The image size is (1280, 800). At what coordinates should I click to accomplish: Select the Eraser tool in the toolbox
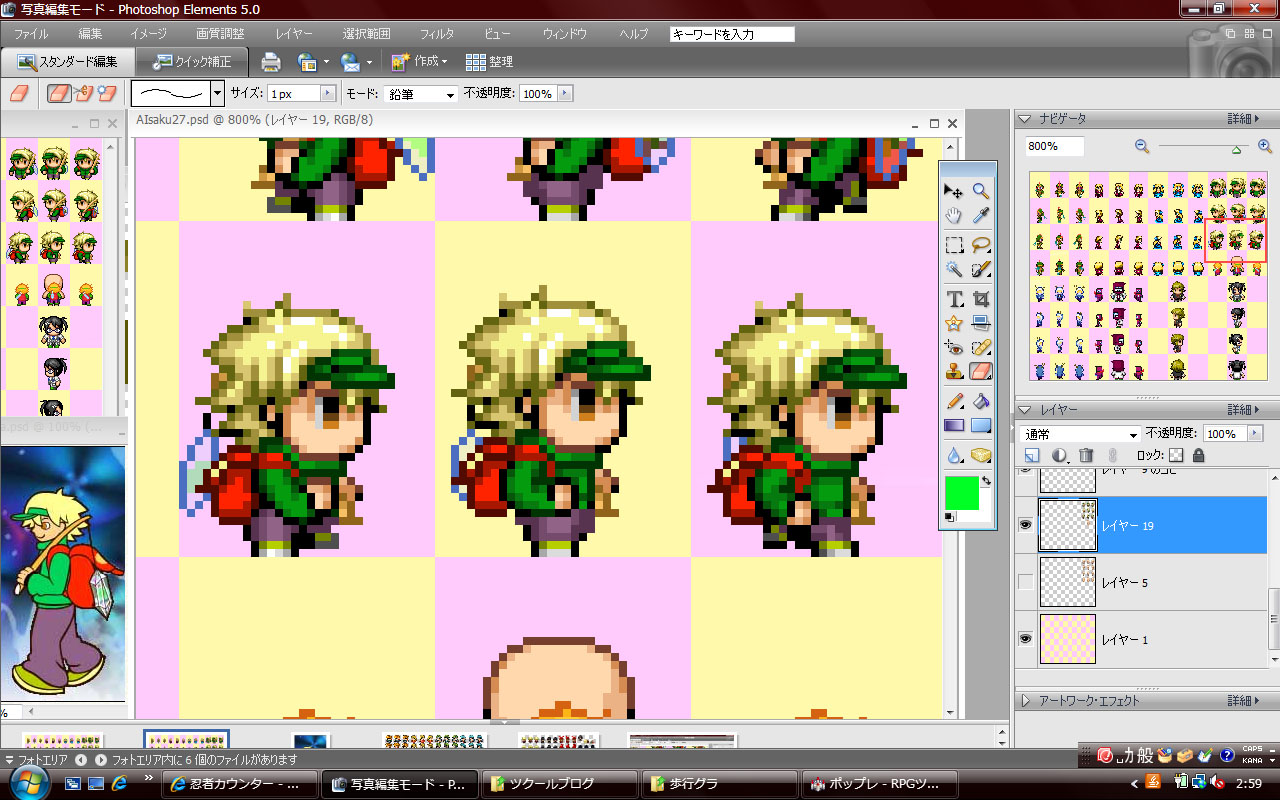click(x=981, y=372)
